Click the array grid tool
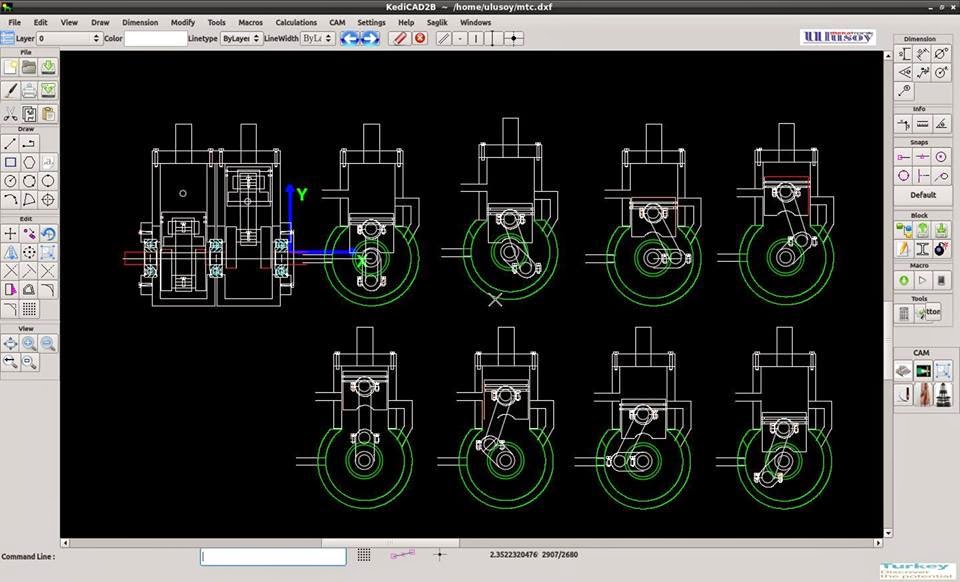 29,308
